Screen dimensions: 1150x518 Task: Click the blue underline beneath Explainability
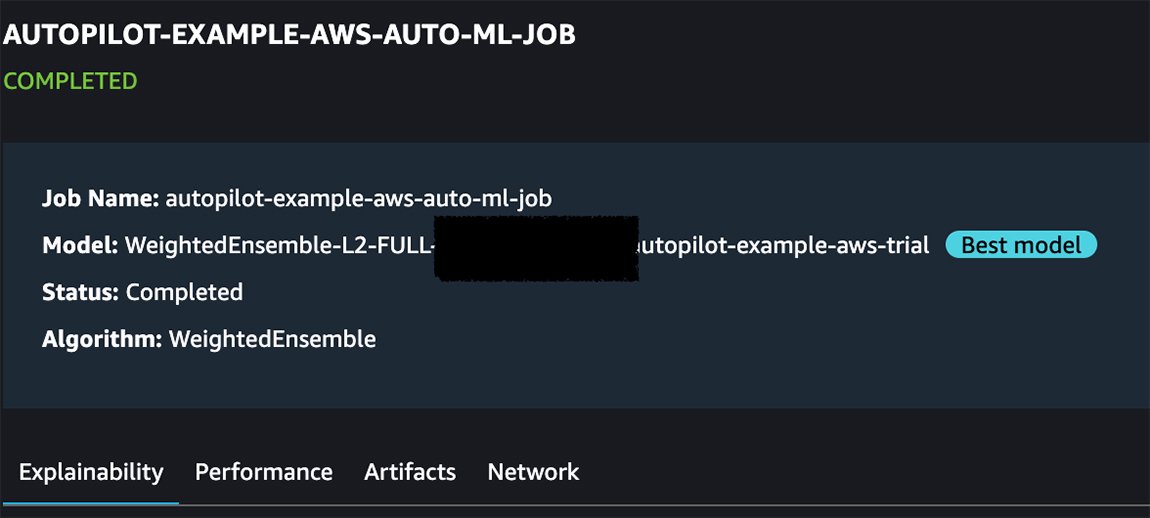click(x=91, y=502)
